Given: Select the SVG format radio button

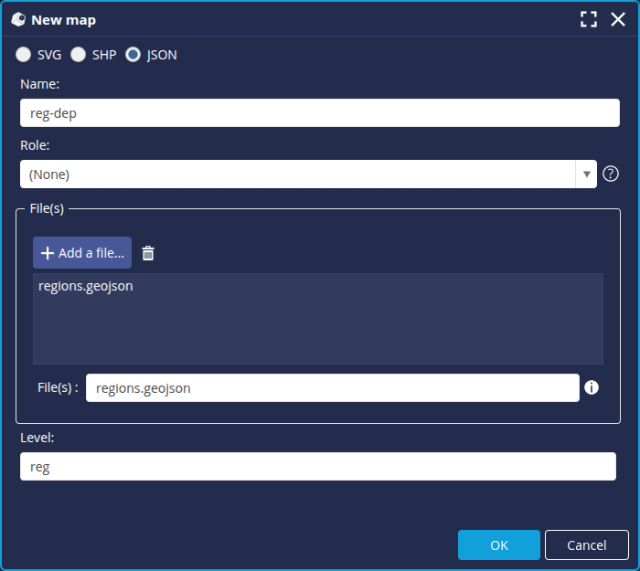Looking at the screenshot, I should tap(23, 55).
